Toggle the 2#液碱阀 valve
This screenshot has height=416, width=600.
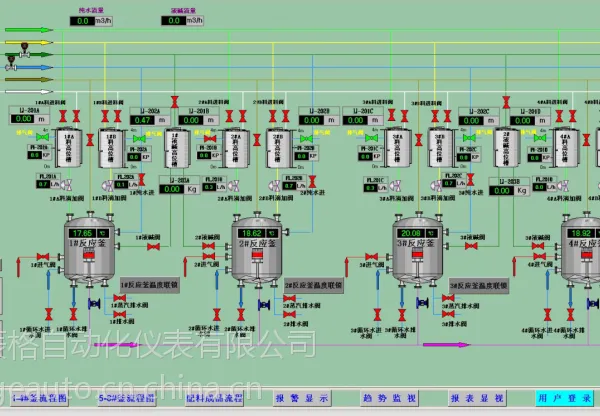coord(208,246)
